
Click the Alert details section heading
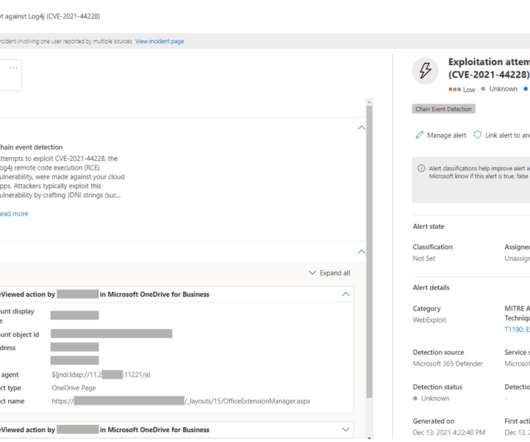tap(431, 288)
